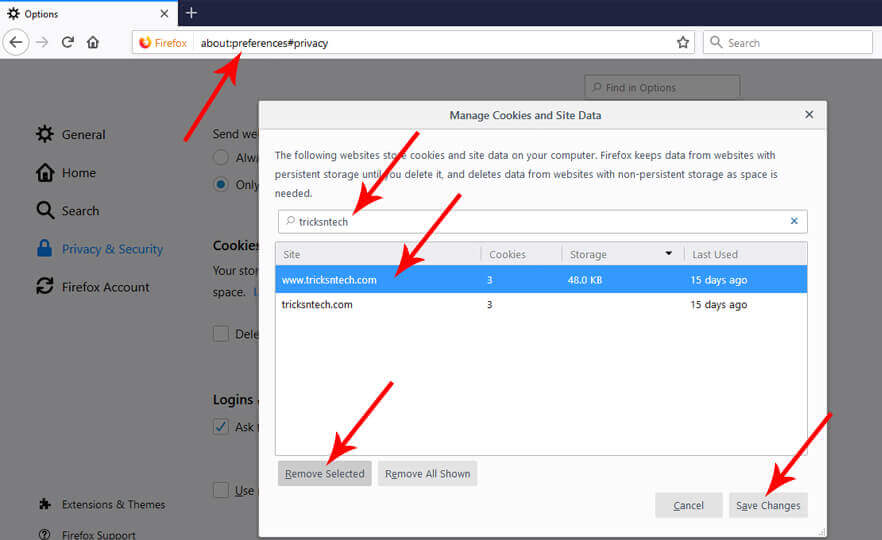This screenshot has height=540, width=882.
Task: Click Cancel button in dialog
Action: [x=688, y=505]
